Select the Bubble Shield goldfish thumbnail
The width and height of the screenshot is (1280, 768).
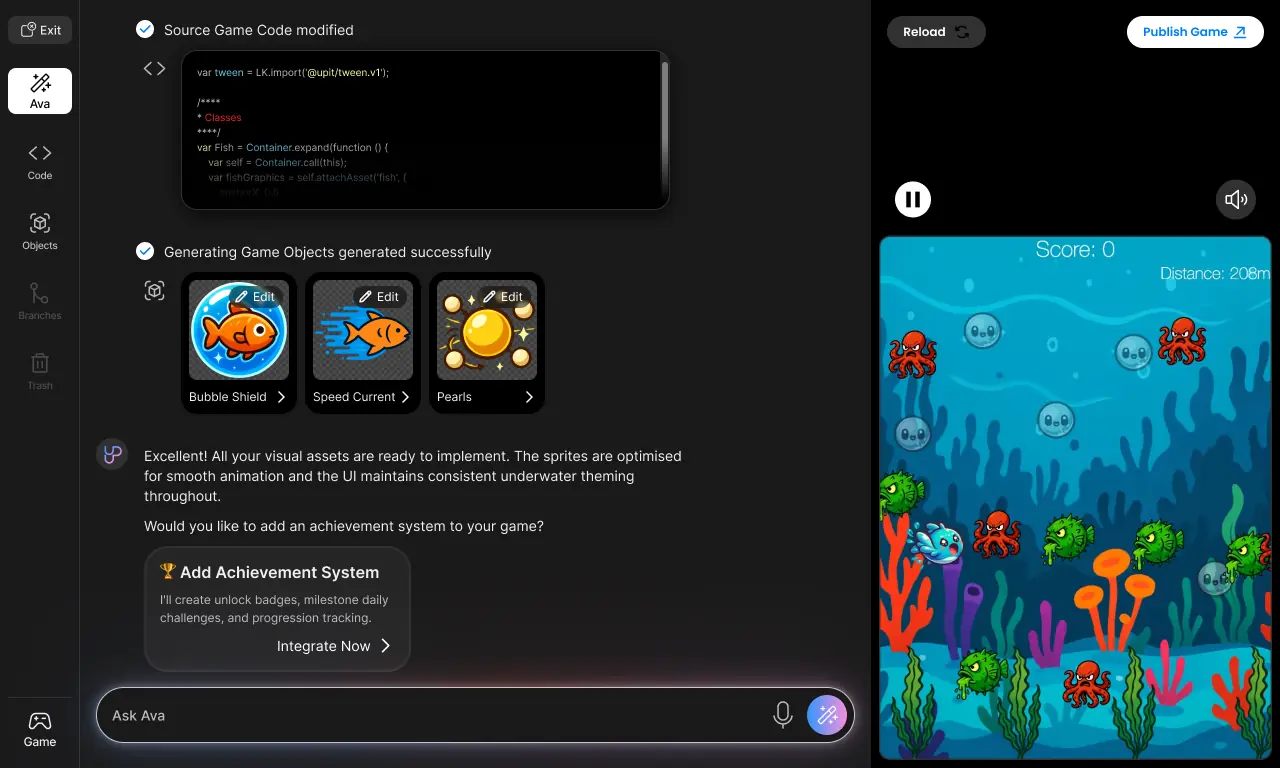pos(239,330)
